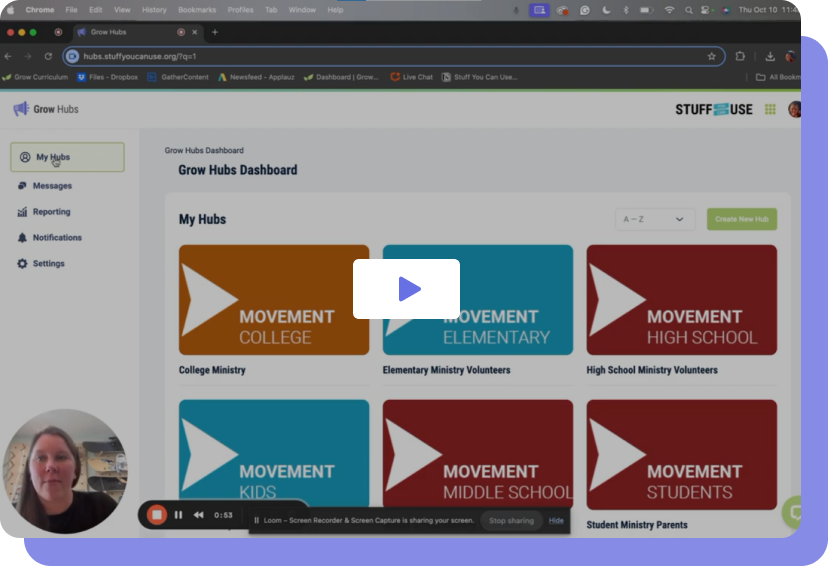828x566 pixels.
Task: Open the GatherContent bookmark
Action: (x=178, y=77)
